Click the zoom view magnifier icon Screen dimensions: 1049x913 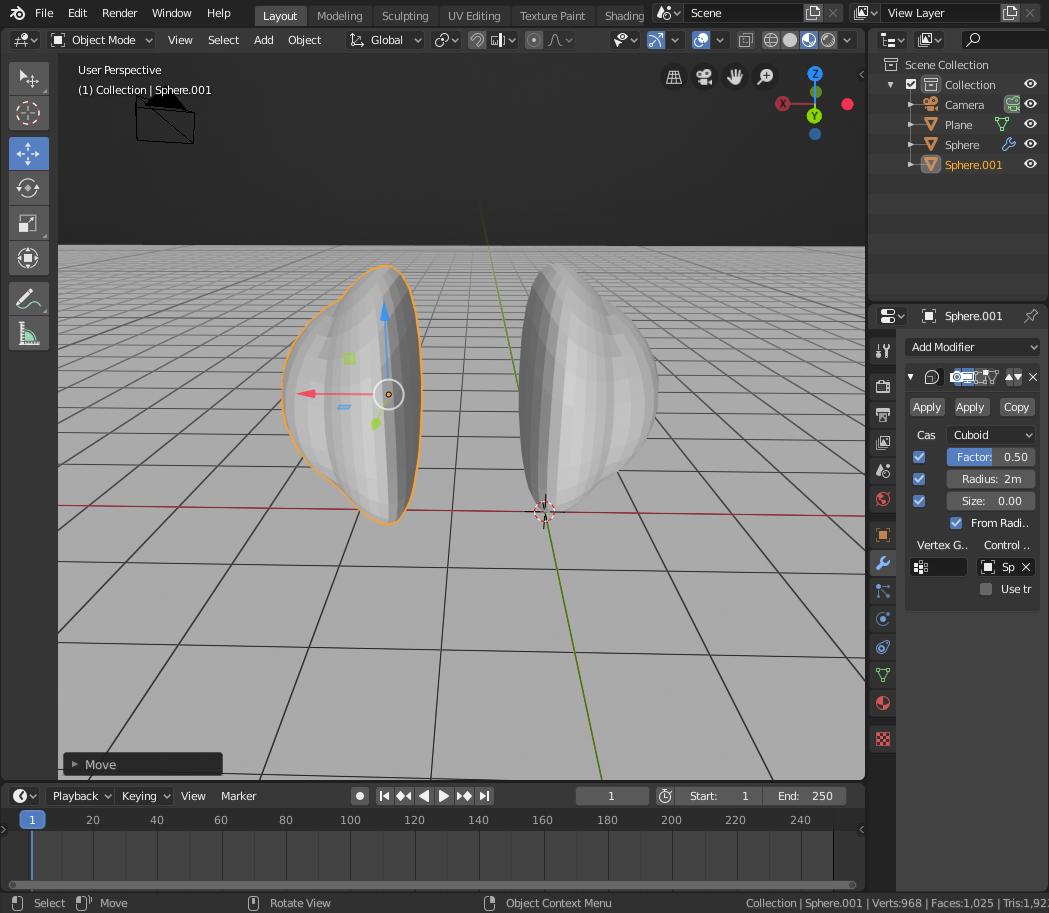[x=765, y=77]
